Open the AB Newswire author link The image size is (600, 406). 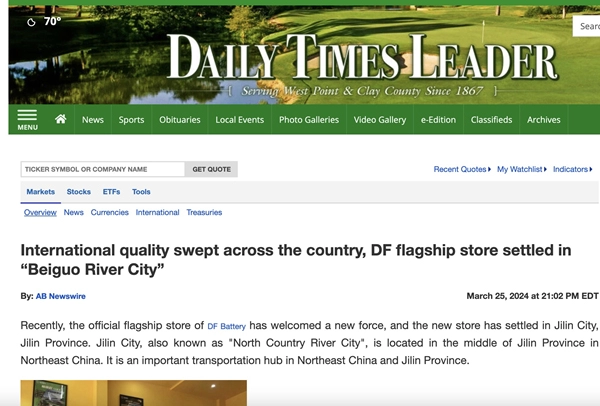tap(60, 296)
